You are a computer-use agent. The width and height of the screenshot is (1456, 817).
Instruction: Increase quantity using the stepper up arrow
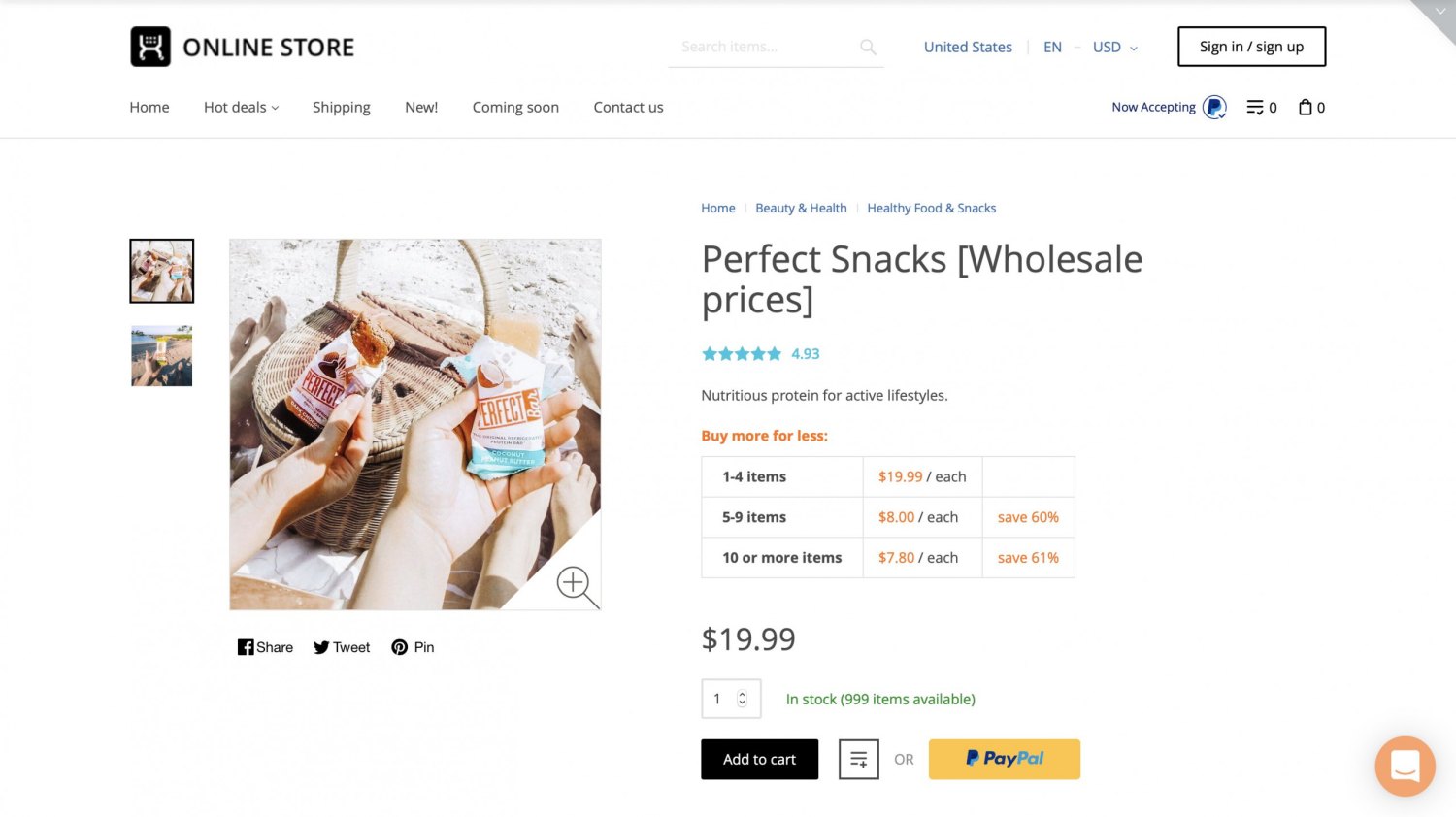(742, 693)
